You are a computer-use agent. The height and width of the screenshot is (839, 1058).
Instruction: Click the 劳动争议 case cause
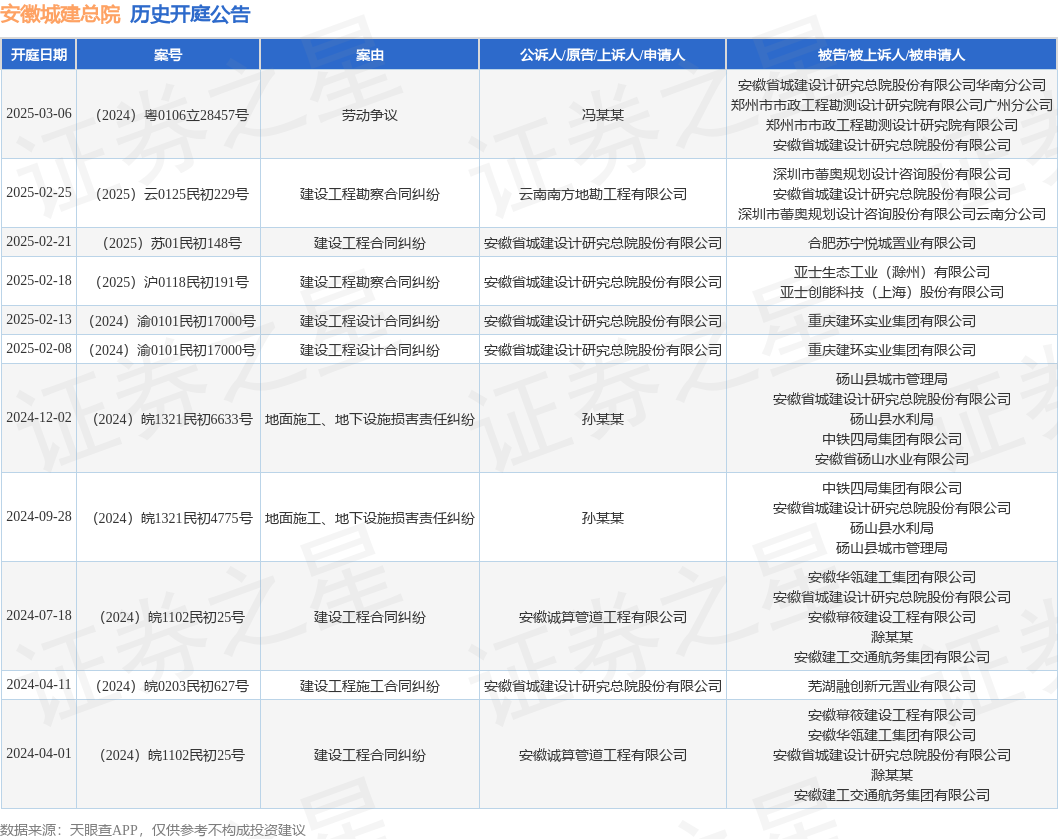click(x=370, y=115)
